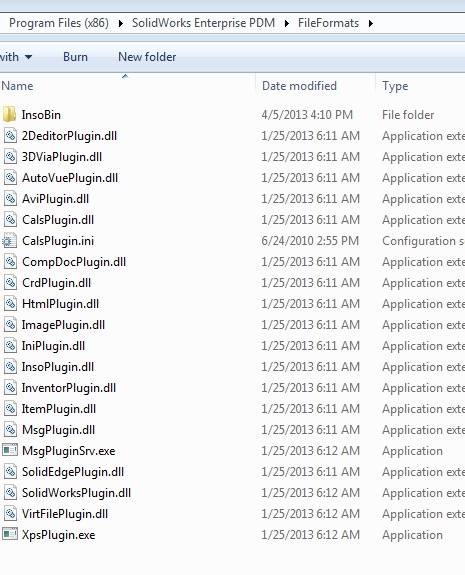
Task: Select the InventorPlugin.dll file icon
Action: click(10, 388)
